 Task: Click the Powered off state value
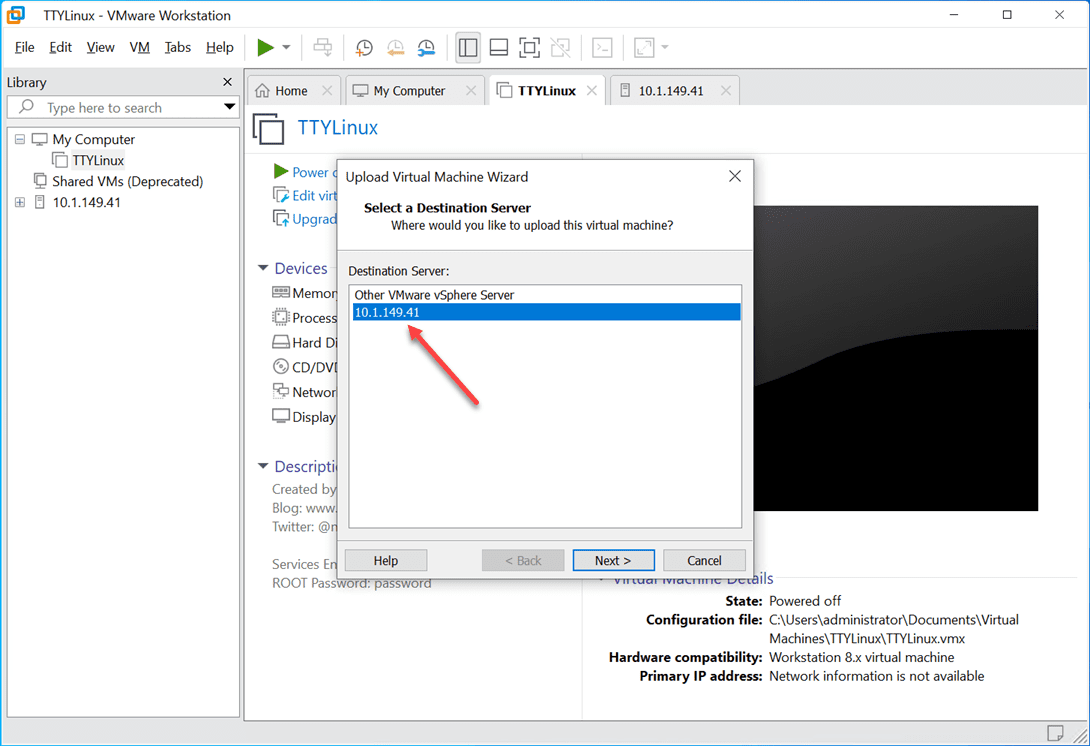(x=805, y=601)
